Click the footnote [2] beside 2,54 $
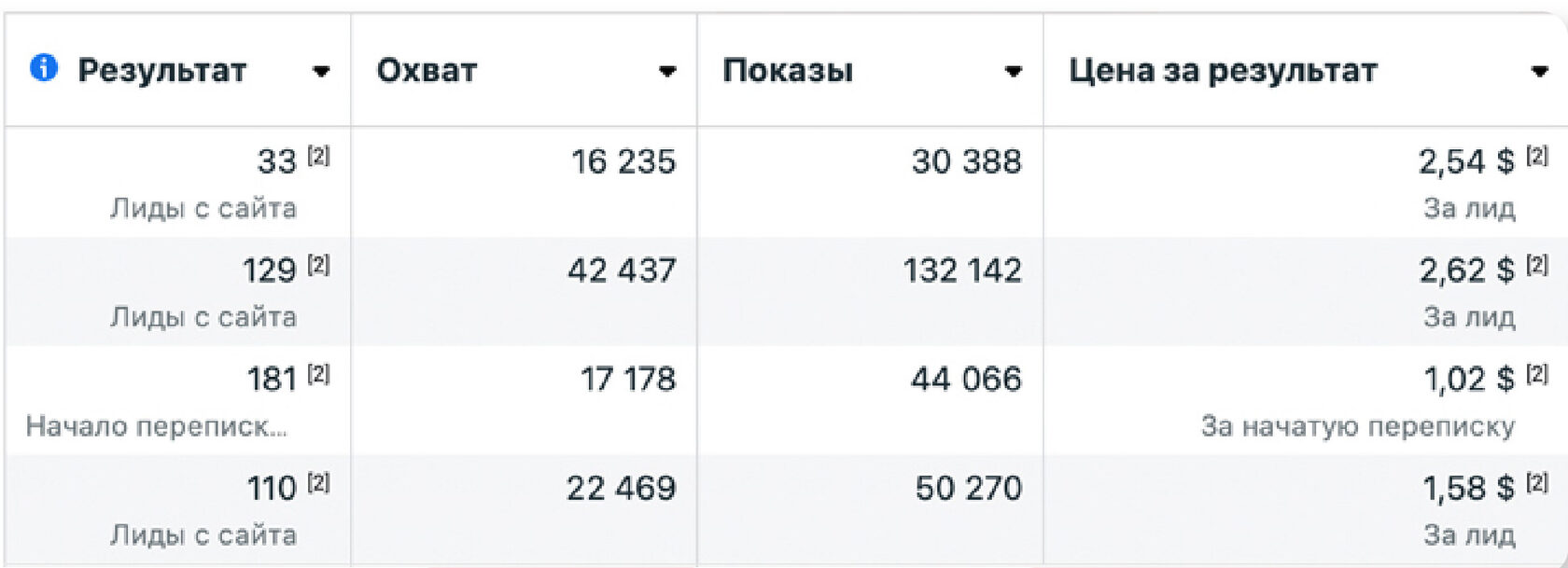 [1537, 156]
